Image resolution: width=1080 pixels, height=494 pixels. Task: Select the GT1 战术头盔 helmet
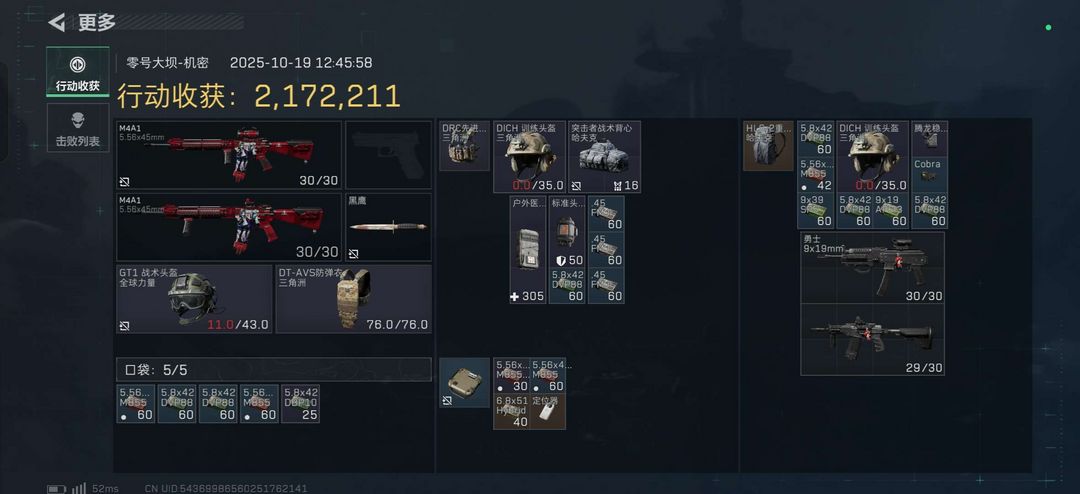pos(194,299)
